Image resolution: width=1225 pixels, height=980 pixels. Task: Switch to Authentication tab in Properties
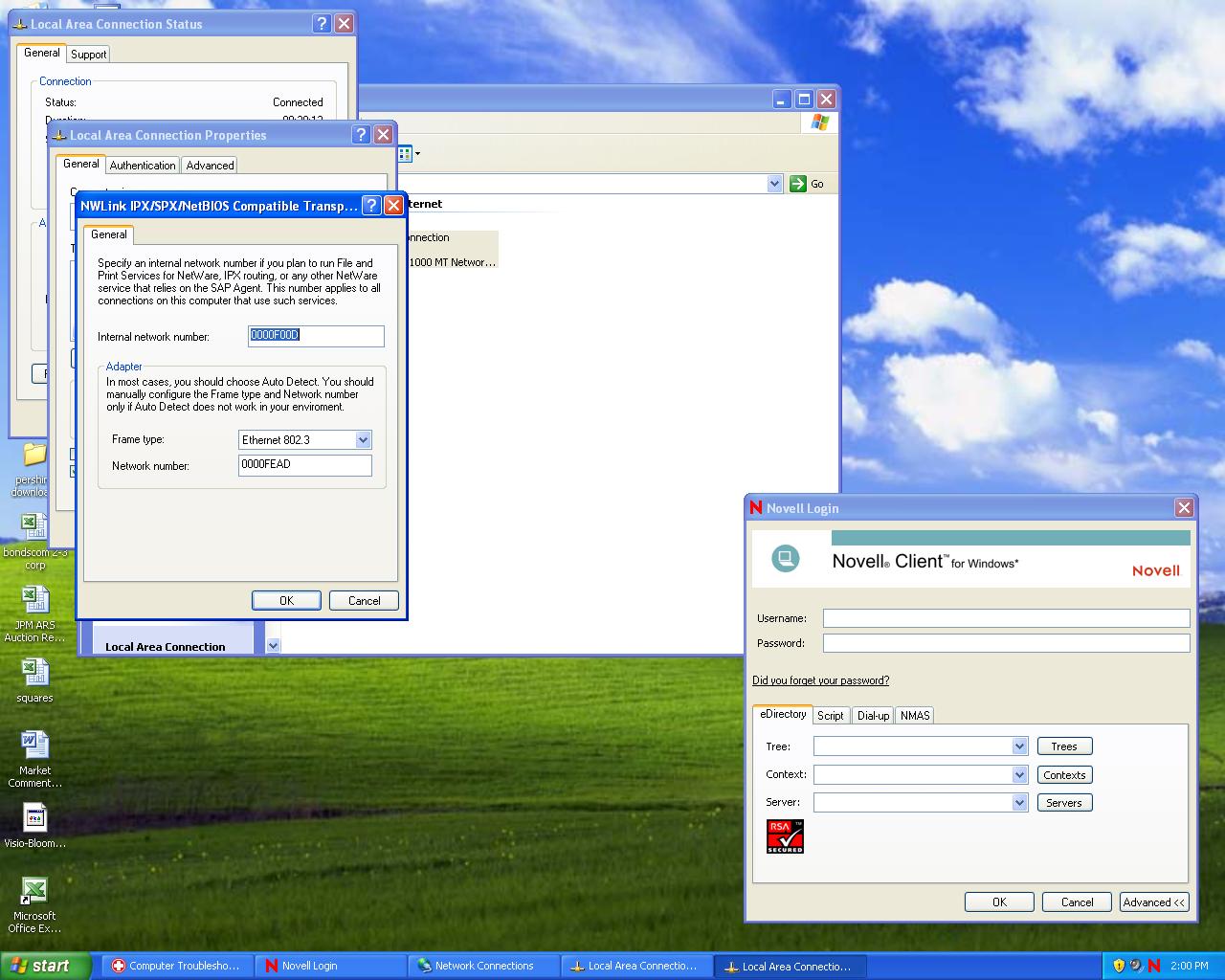tap(143, 166)
